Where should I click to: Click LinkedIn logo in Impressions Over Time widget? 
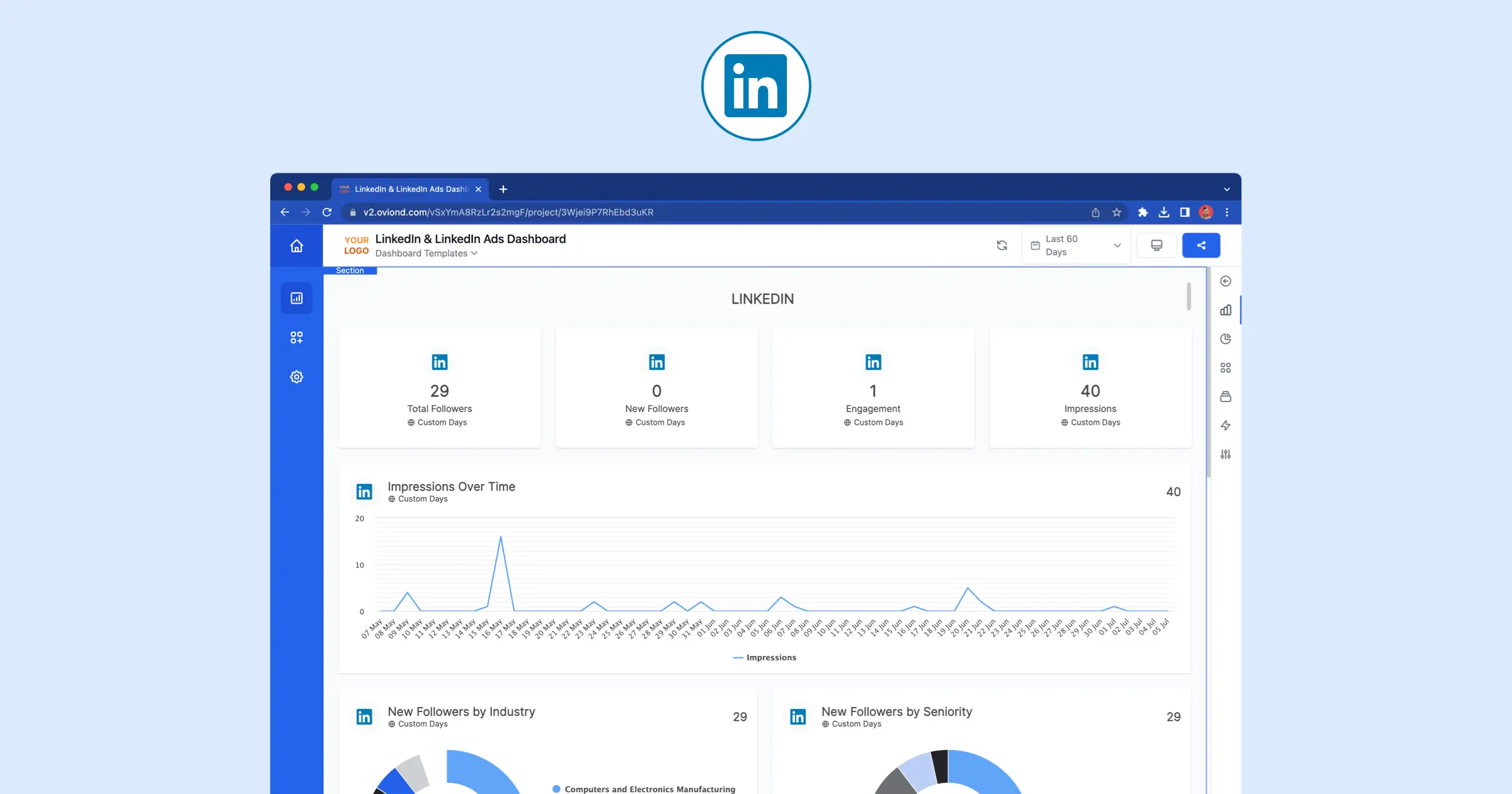364,492
